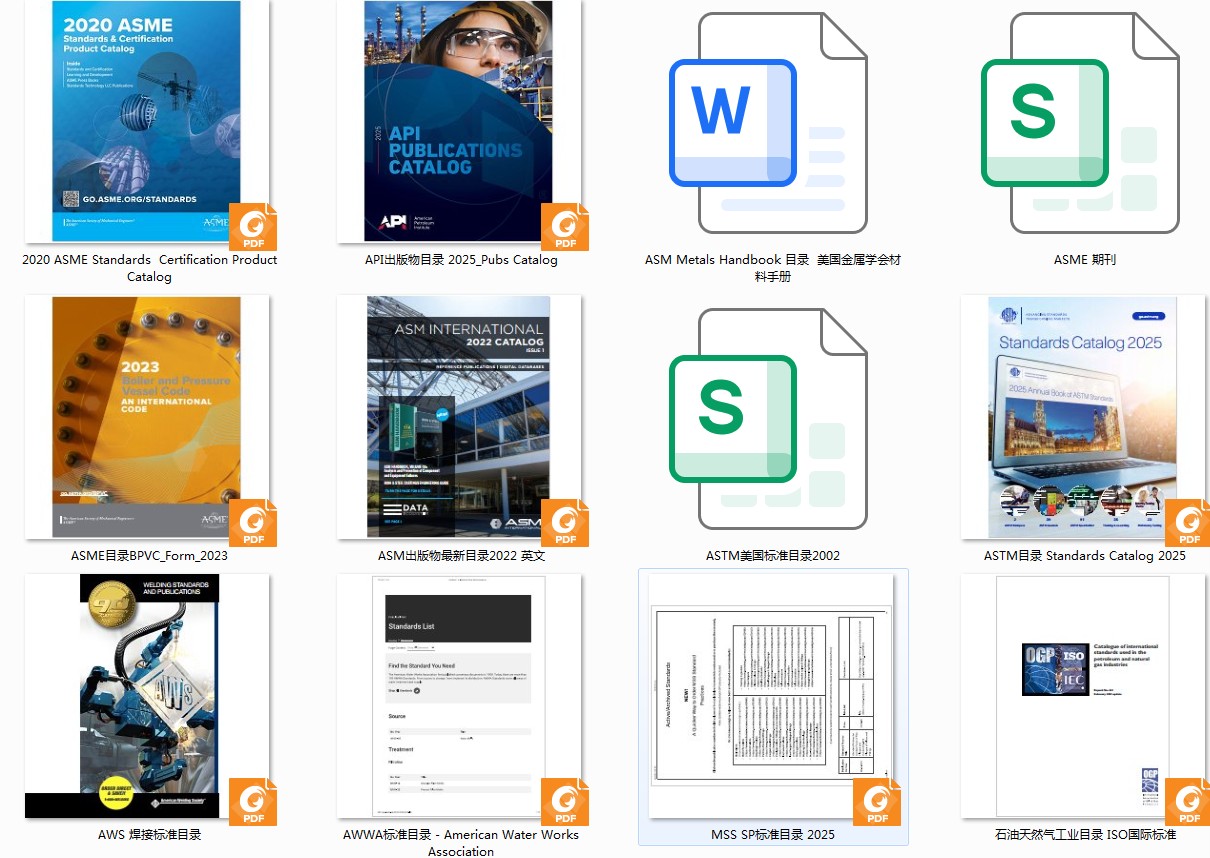Select the ASTM Standards Catalog 2025 cover thumbnail
The height and width of the screenshot is (858, 1210).
1083,417
